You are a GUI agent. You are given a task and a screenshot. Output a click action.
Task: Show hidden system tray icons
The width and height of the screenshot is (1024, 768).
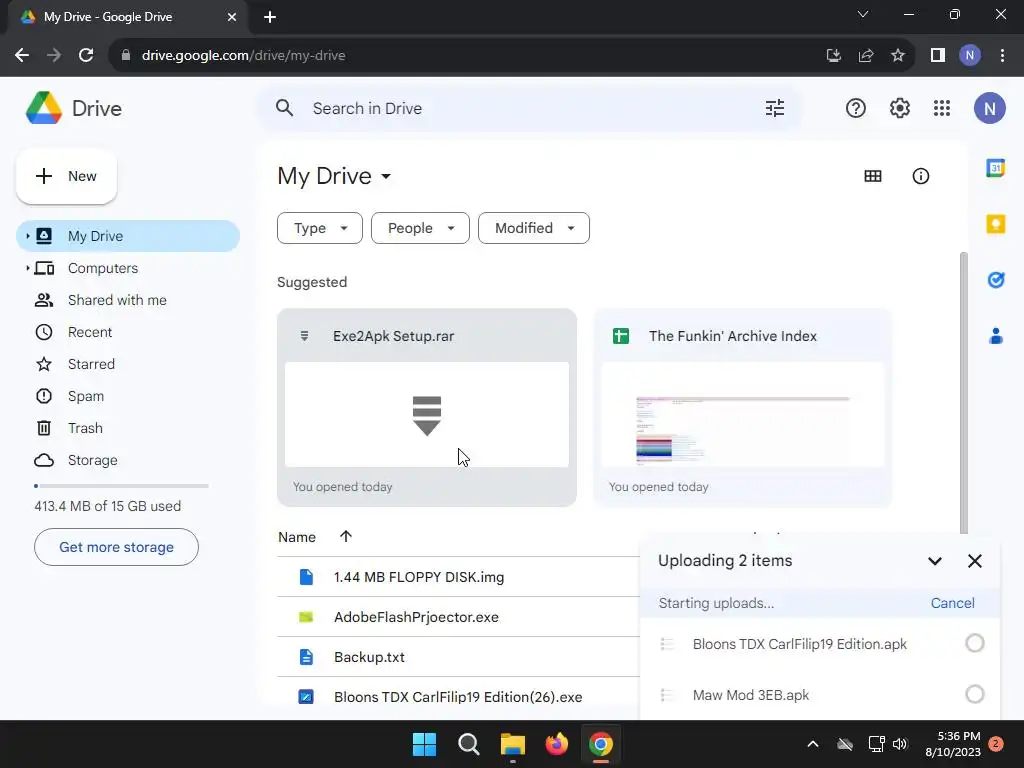(x=812, y=744)
